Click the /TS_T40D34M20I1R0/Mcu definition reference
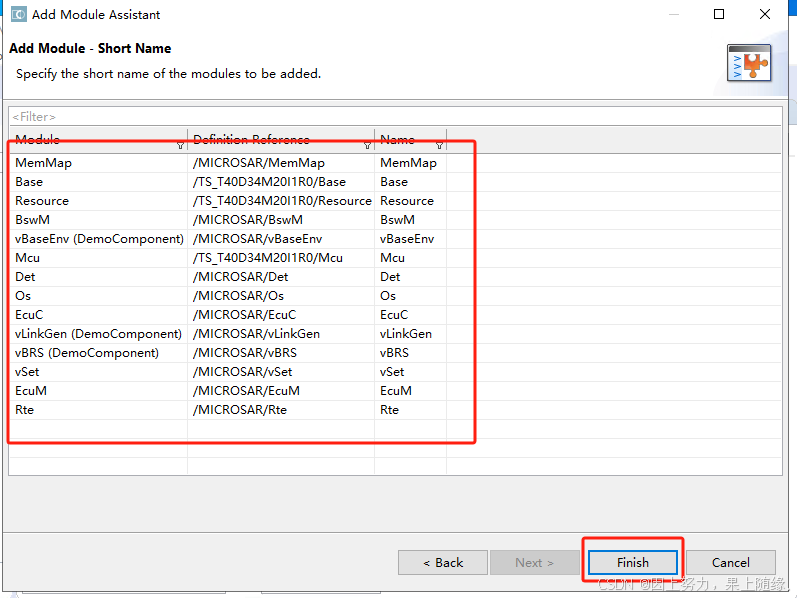The width and height of the screenshot is (797, 598). [x=281, y=258]
